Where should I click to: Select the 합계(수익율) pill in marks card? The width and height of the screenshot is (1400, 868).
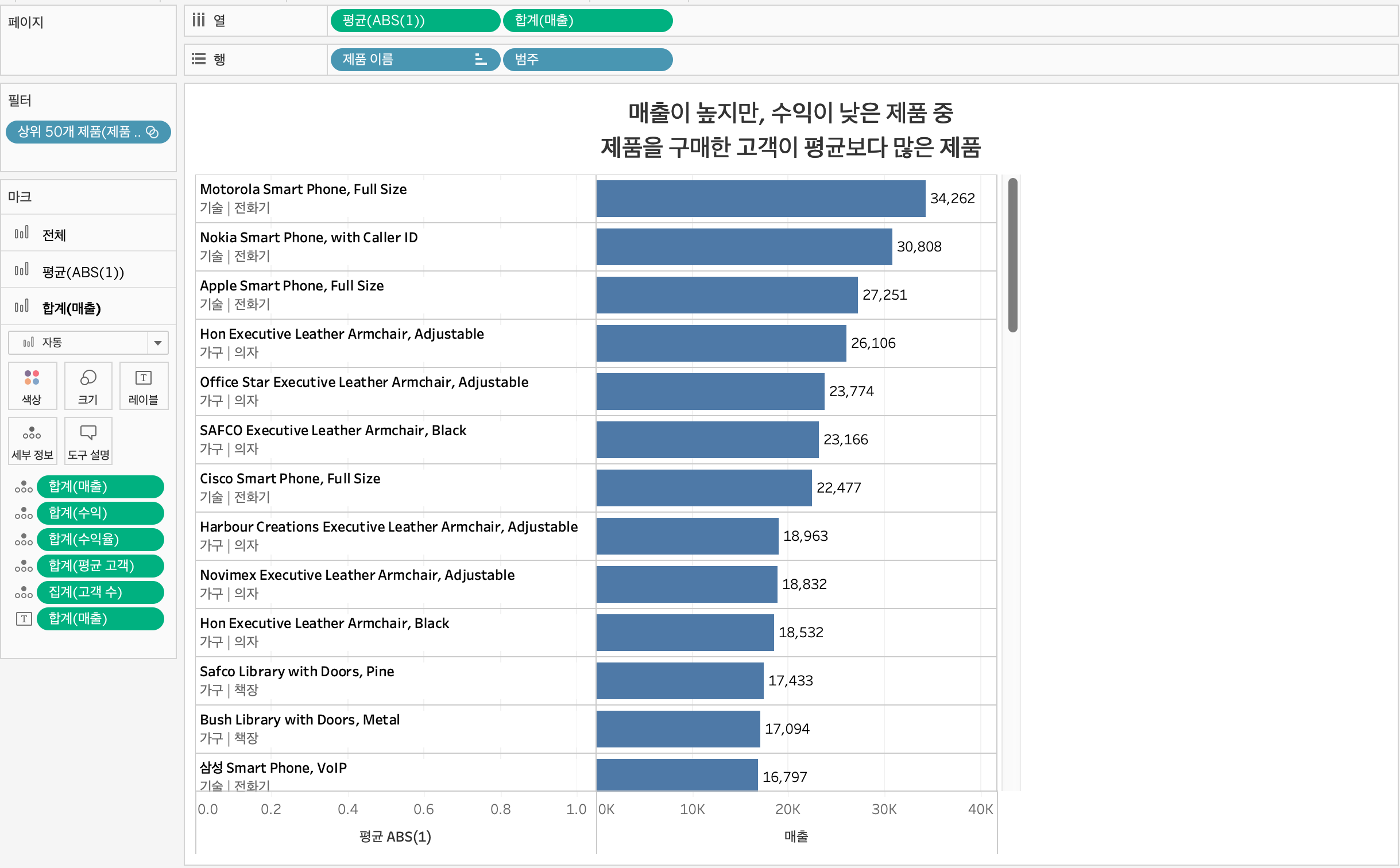click(x=100, y=540)
